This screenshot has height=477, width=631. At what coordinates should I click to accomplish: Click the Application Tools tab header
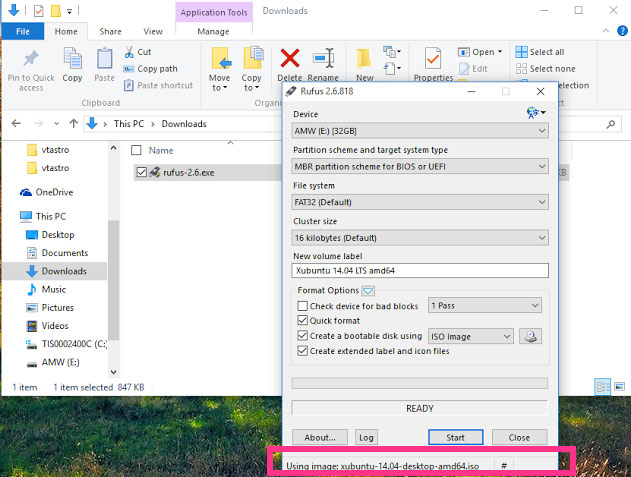click(x=214, y=12)
